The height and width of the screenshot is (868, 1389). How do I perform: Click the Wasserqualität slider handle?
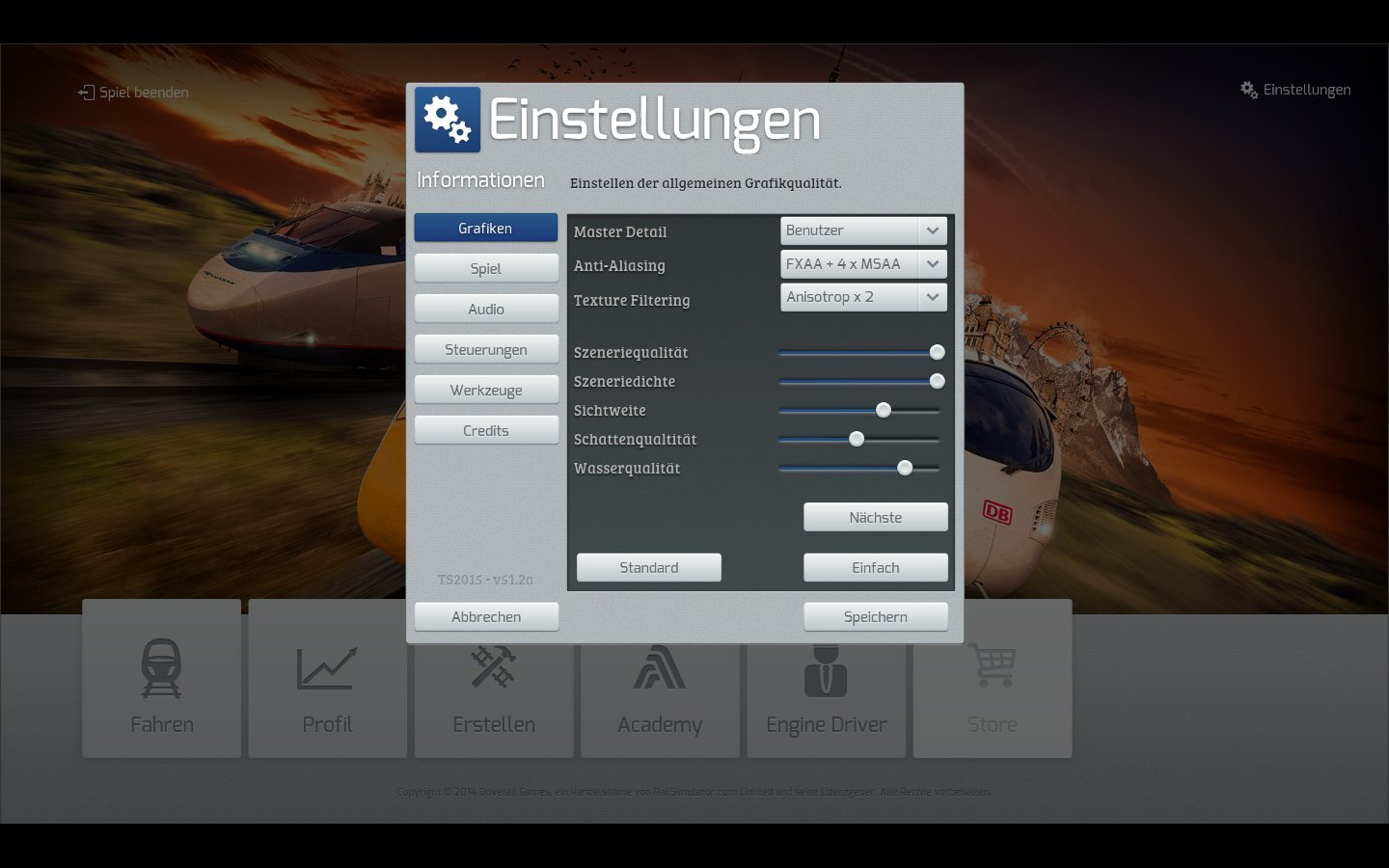pyautogui.click(x=905, y=468)
